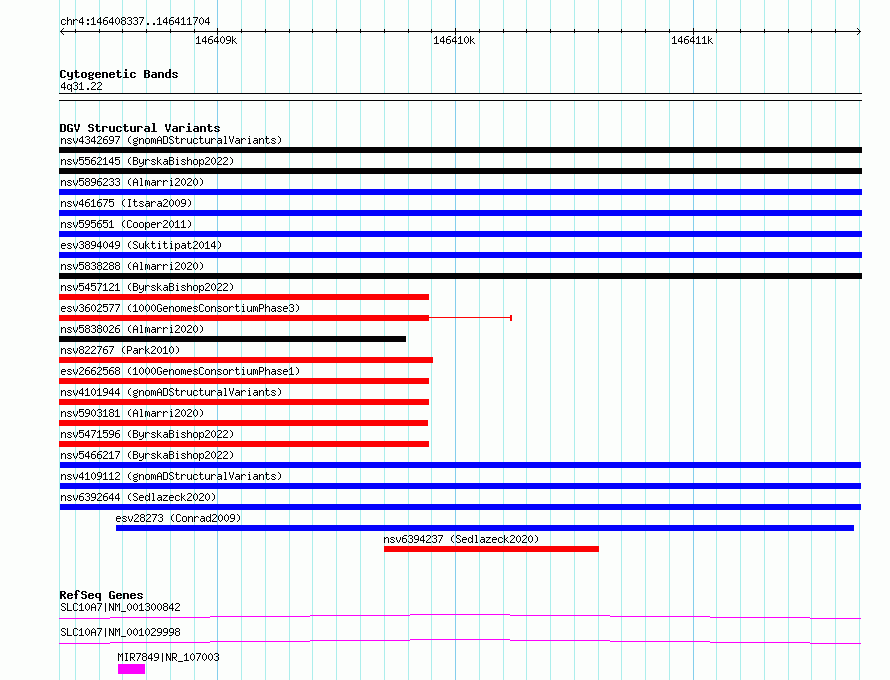This screenshot has width=890, height=680.
Task: Click red bar under nsv5457121
Action: pos(244,297)
